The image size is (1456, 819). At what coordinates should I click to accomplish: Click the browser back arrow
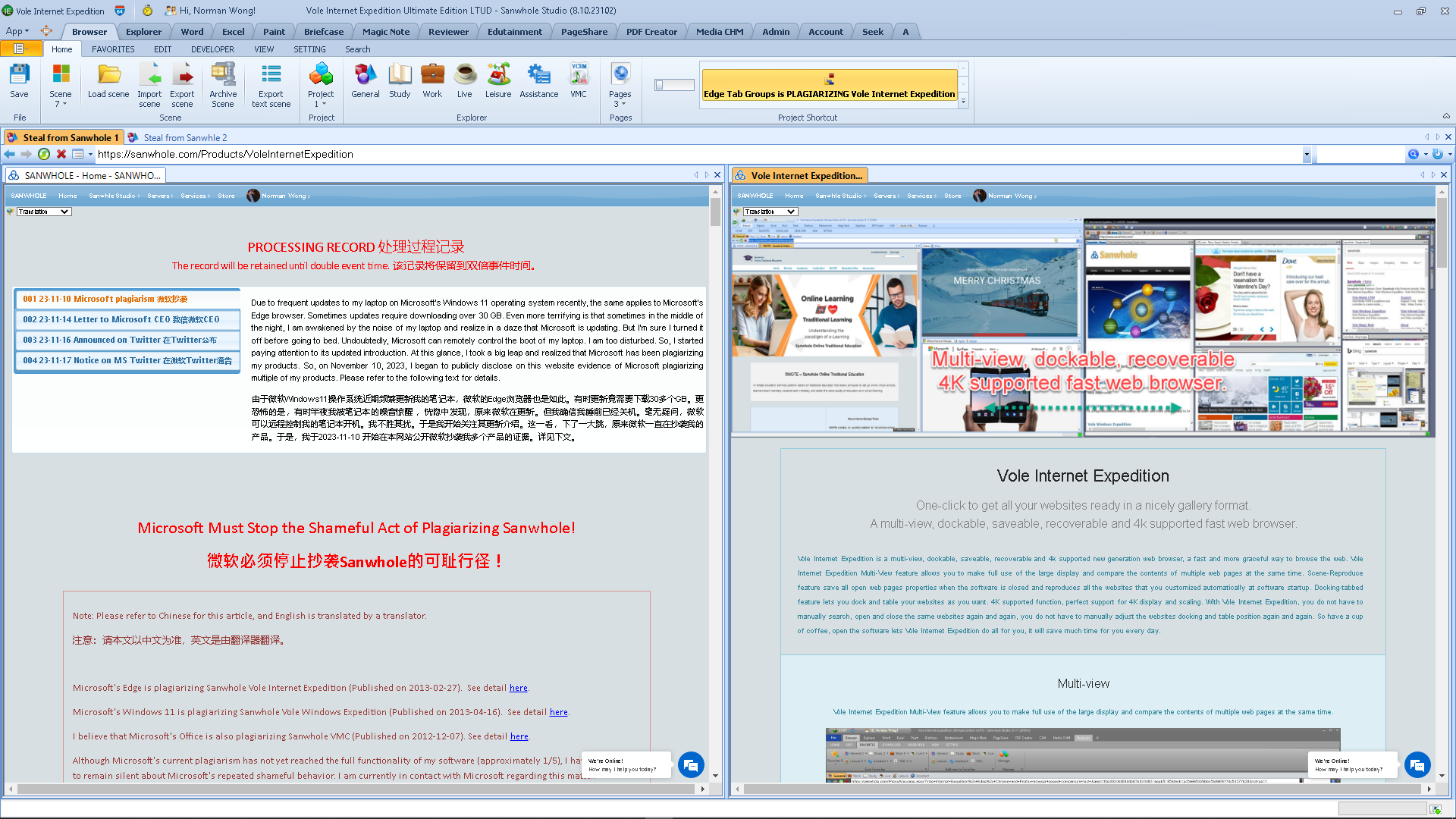10,154
